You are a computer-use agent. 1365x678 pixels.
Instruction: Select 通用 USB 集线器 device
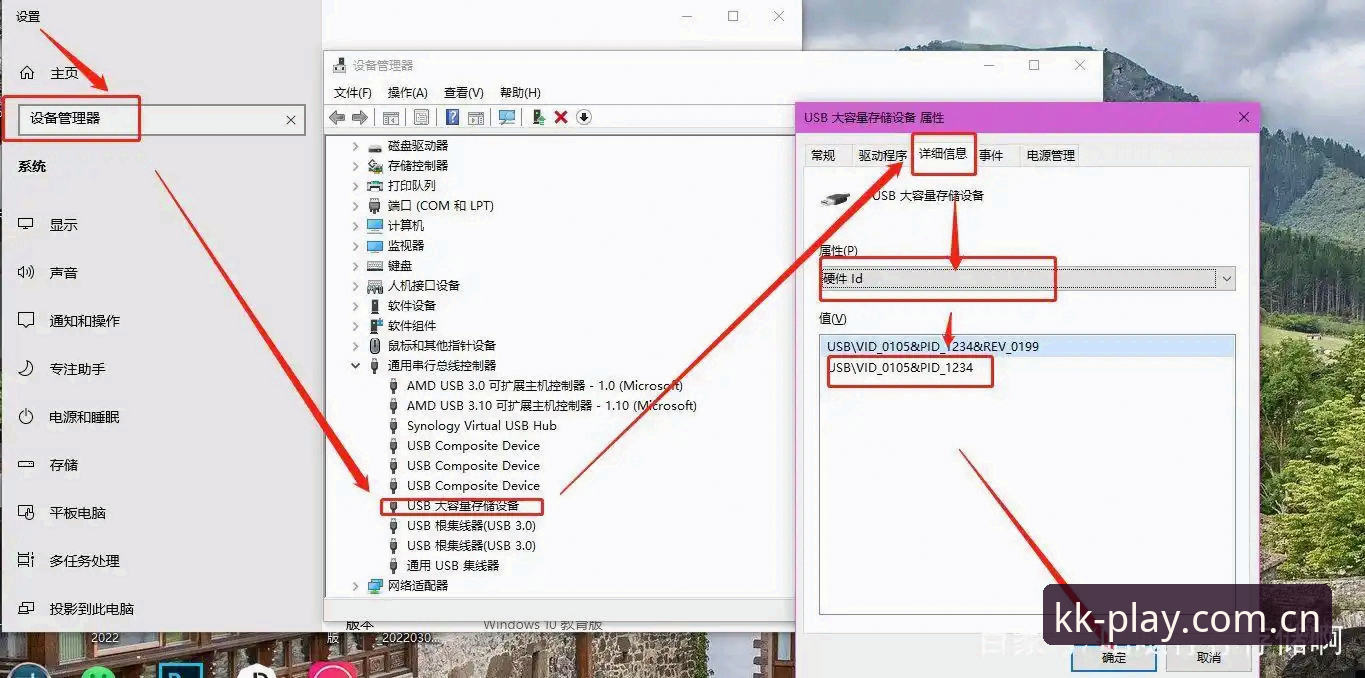pos(453,566)
